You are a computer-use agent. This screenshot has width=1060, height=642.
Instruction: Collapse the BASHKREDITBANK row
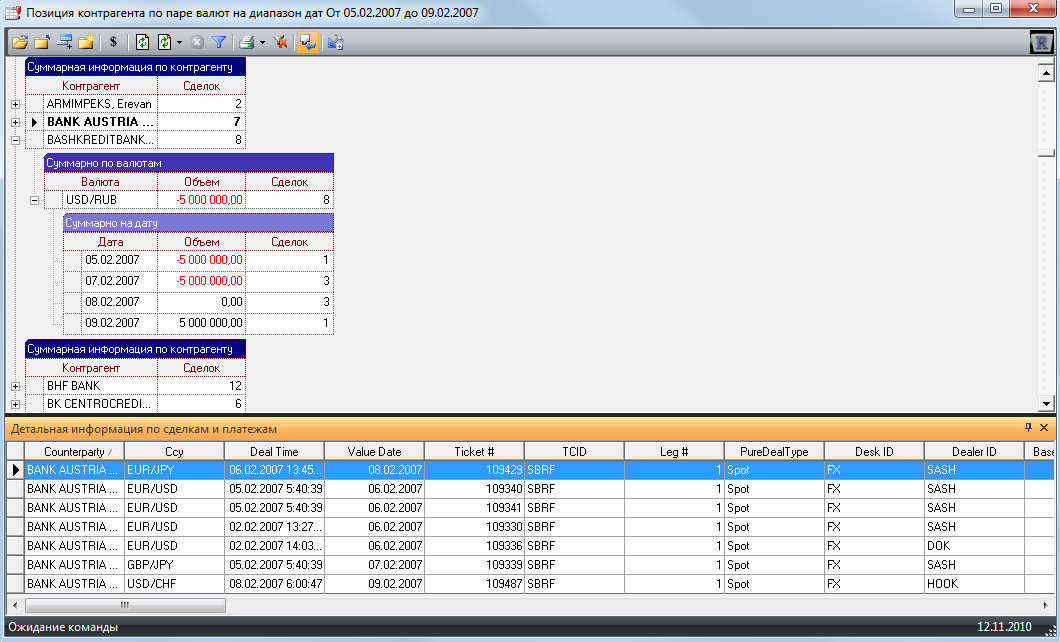pos(16,140)
